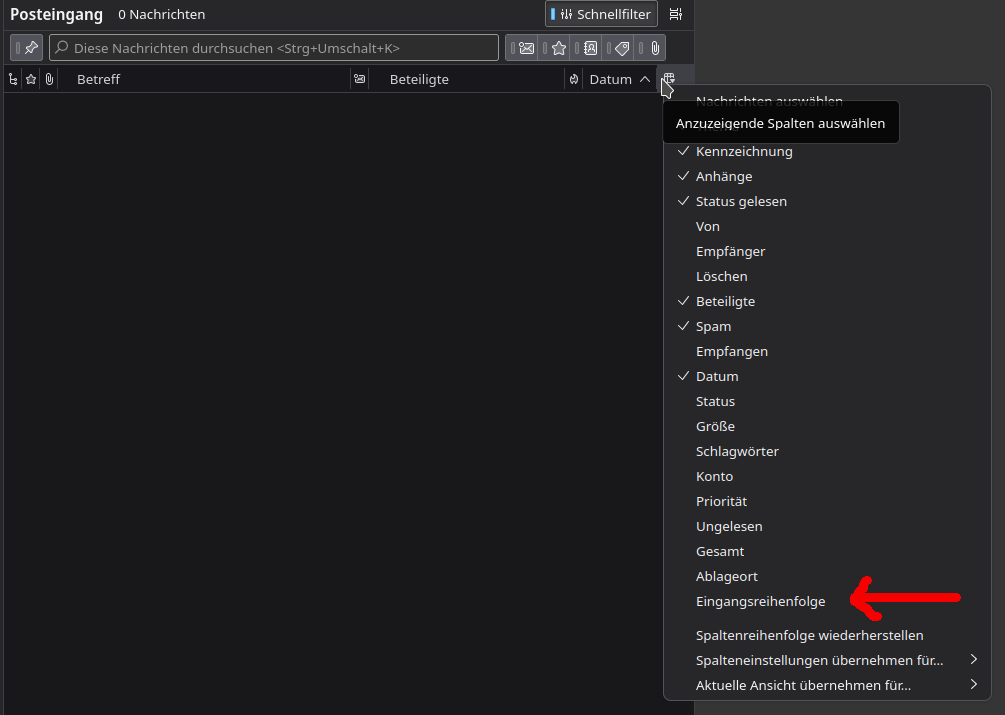Select Spaltenreihenfolge wiederherstellen menu entry

click(809, 635)
